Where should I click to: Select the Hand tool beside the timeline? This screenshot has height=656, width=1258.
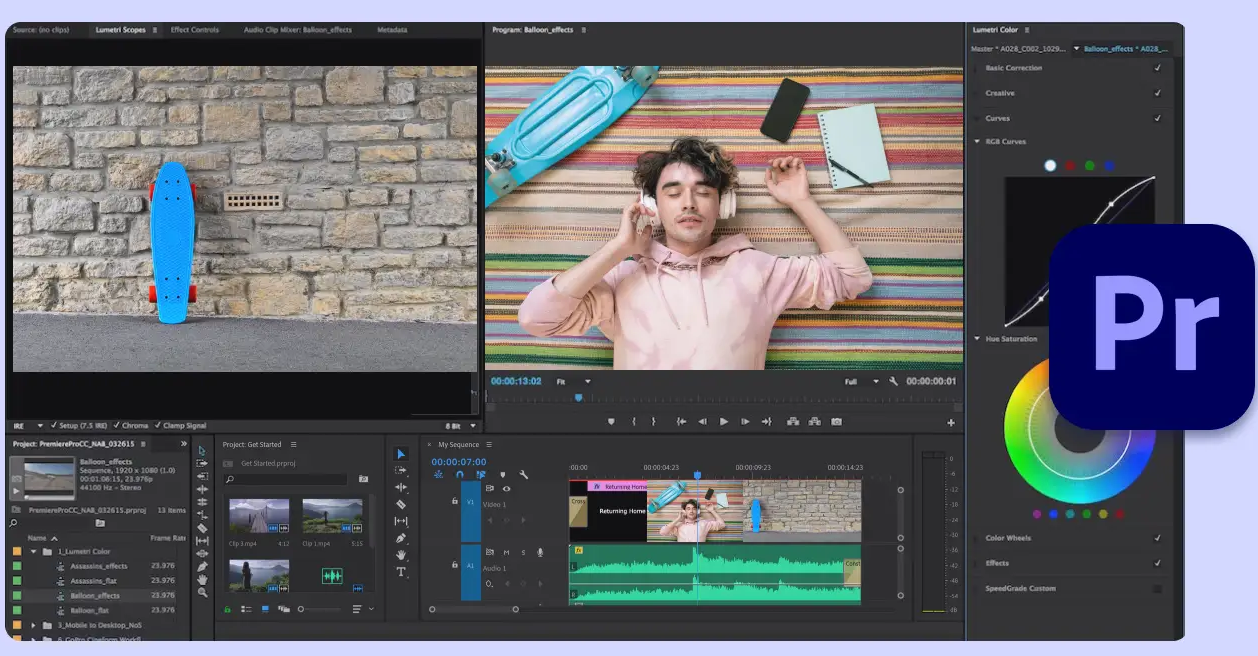coord(401,555)
